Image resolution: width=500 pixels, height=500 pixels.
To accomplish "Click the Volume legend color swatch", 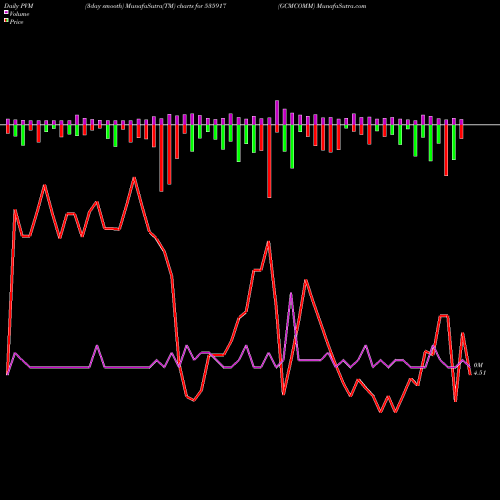I will (6, 13).
